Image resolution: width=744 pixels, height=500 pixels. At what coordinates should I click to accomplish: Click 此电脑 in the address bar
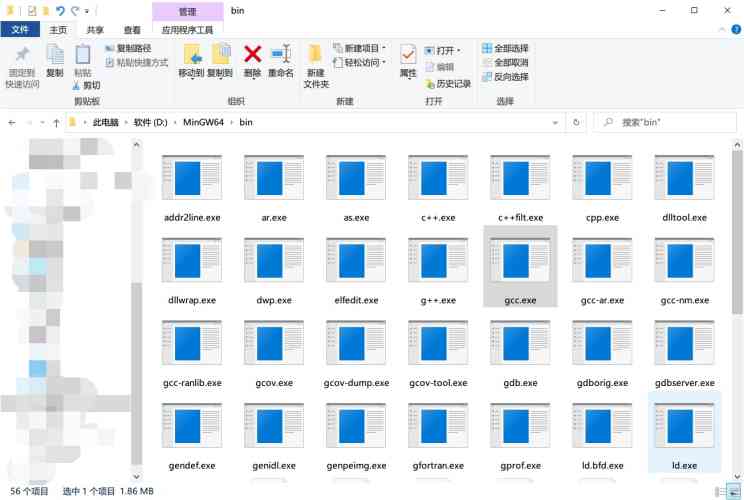105,122
